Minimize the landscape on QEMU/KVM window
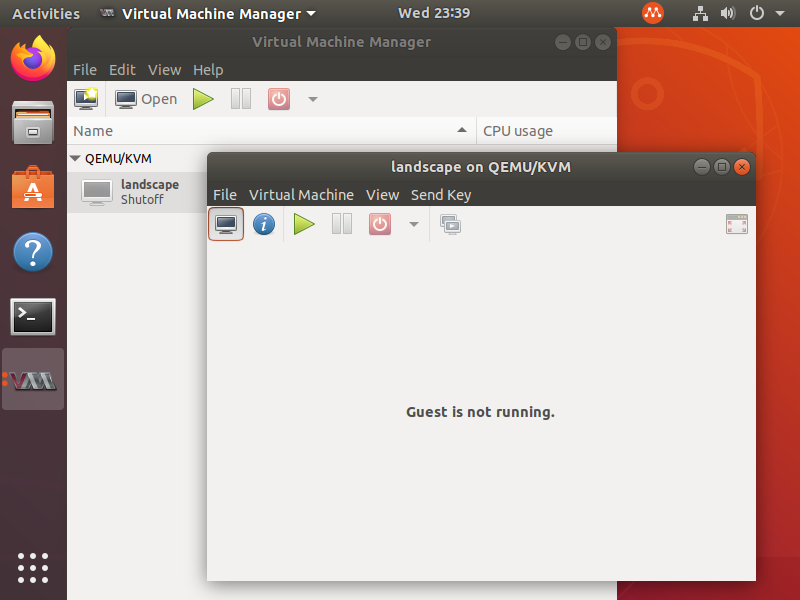The image size is (800, 600). coord(702,167)
